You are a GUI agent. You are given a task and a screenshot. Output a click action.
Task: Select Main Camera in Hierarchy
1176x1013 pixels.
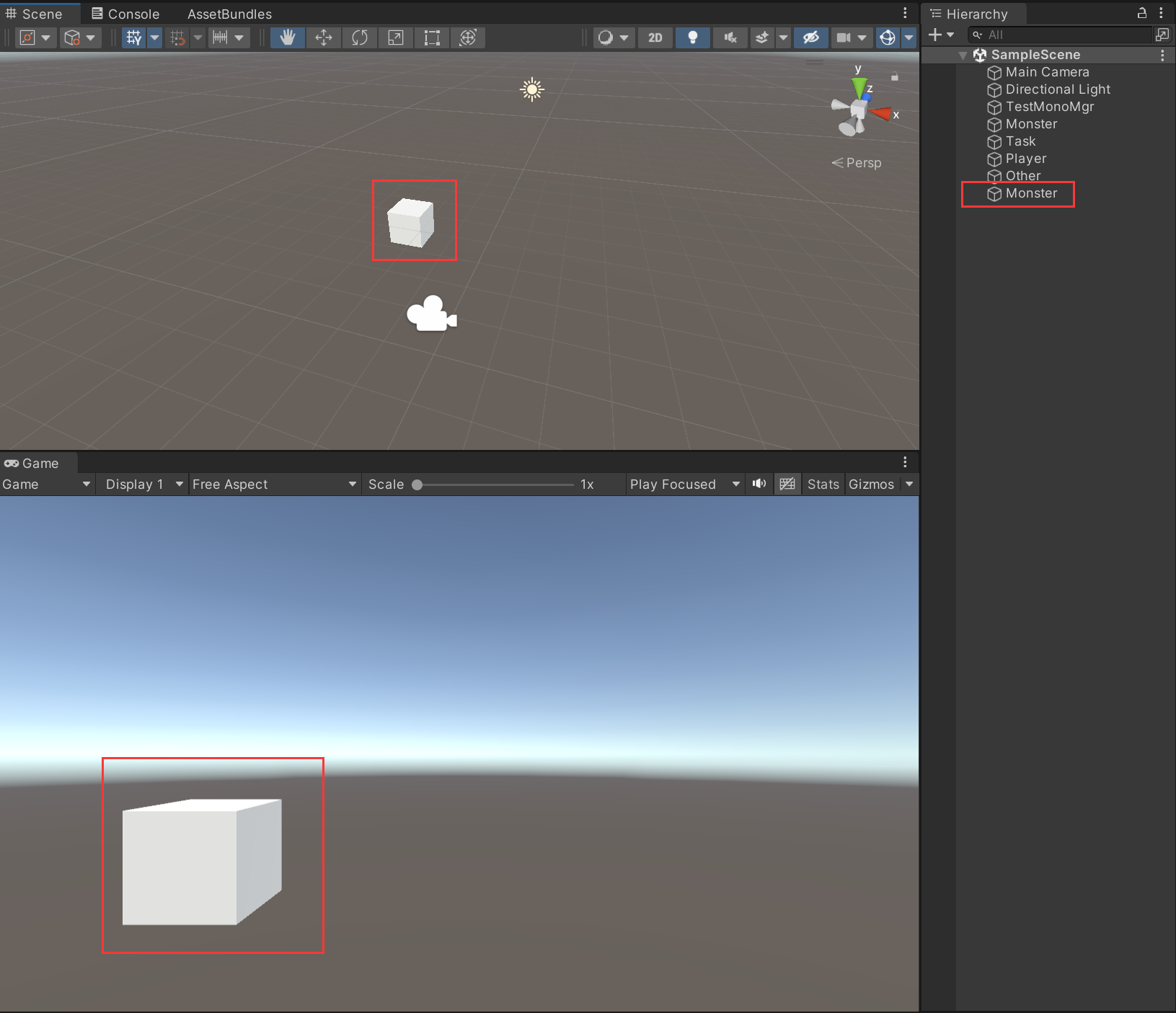(1047, 72)
